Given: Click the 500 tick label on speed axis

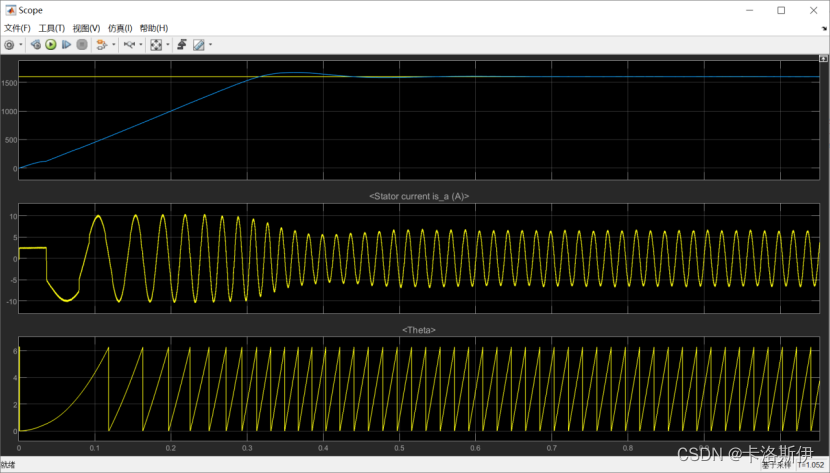Looking at the screenshot, I should point(11,140).
